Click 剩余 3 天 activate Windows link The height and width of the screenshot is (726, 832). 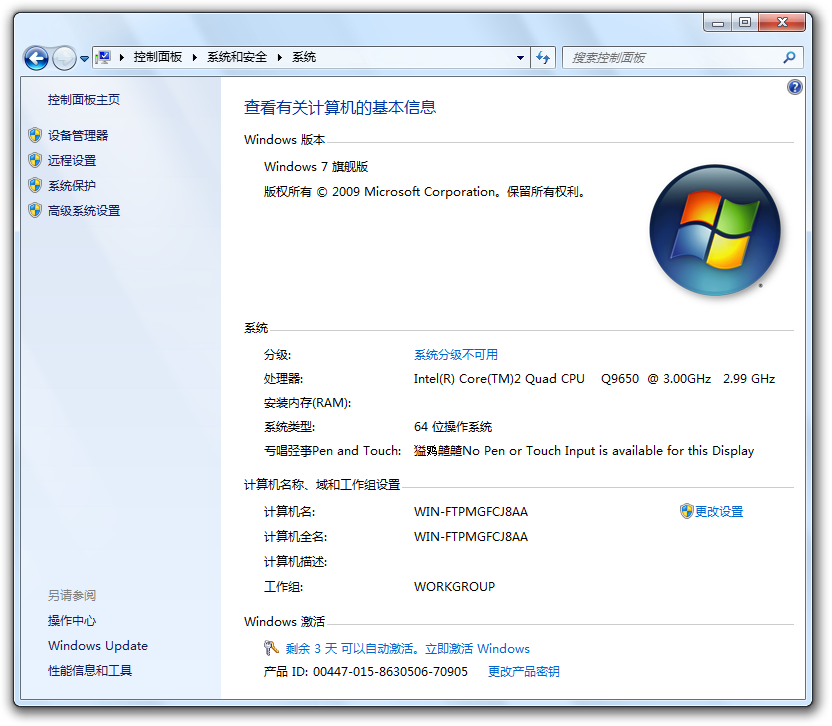point(408,649)
